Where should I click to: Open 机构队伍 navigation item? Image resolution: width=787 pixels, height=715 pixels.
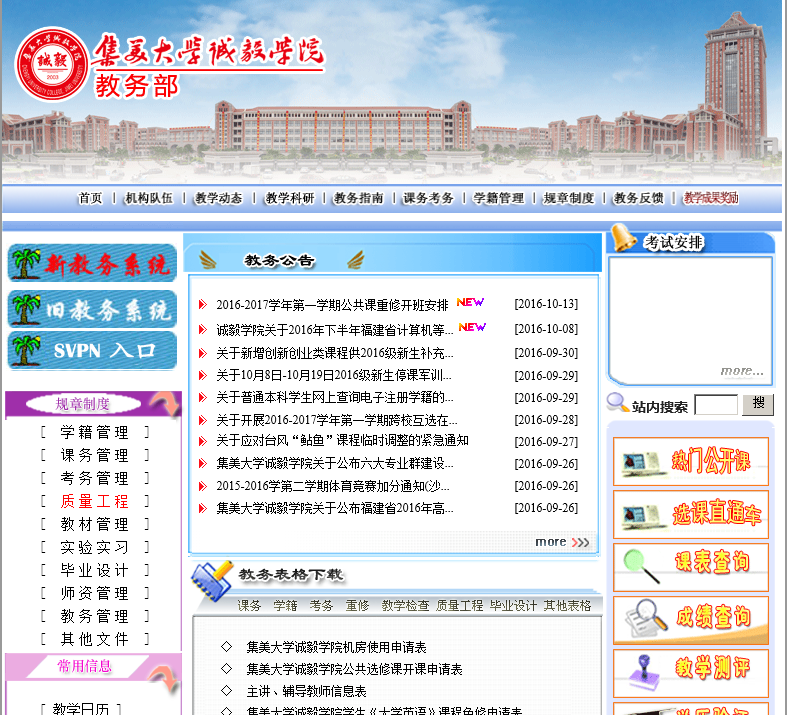click(149, 198)
